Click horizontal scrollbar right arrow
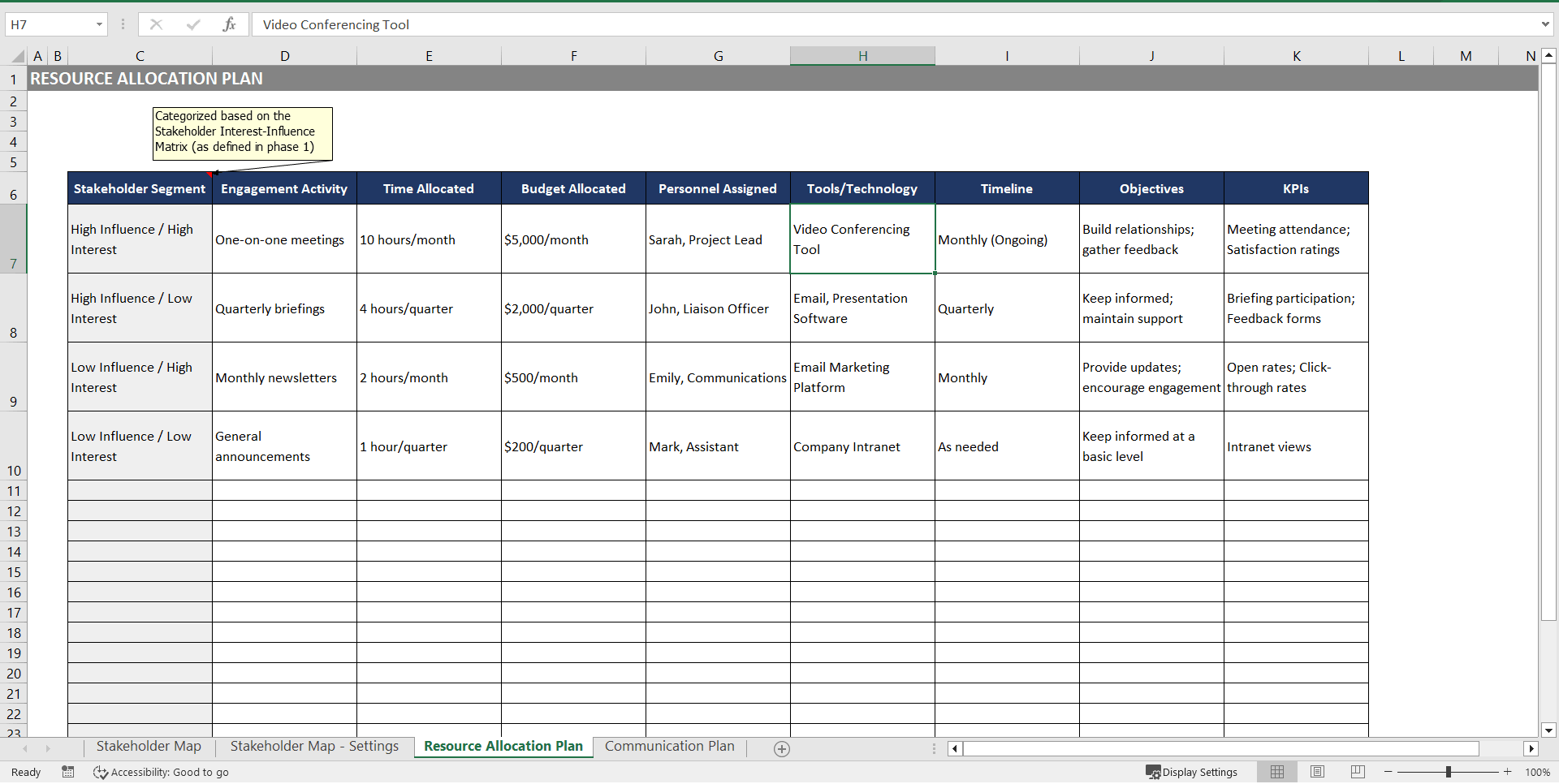 pyautogui.click(x=1531, y=748)
